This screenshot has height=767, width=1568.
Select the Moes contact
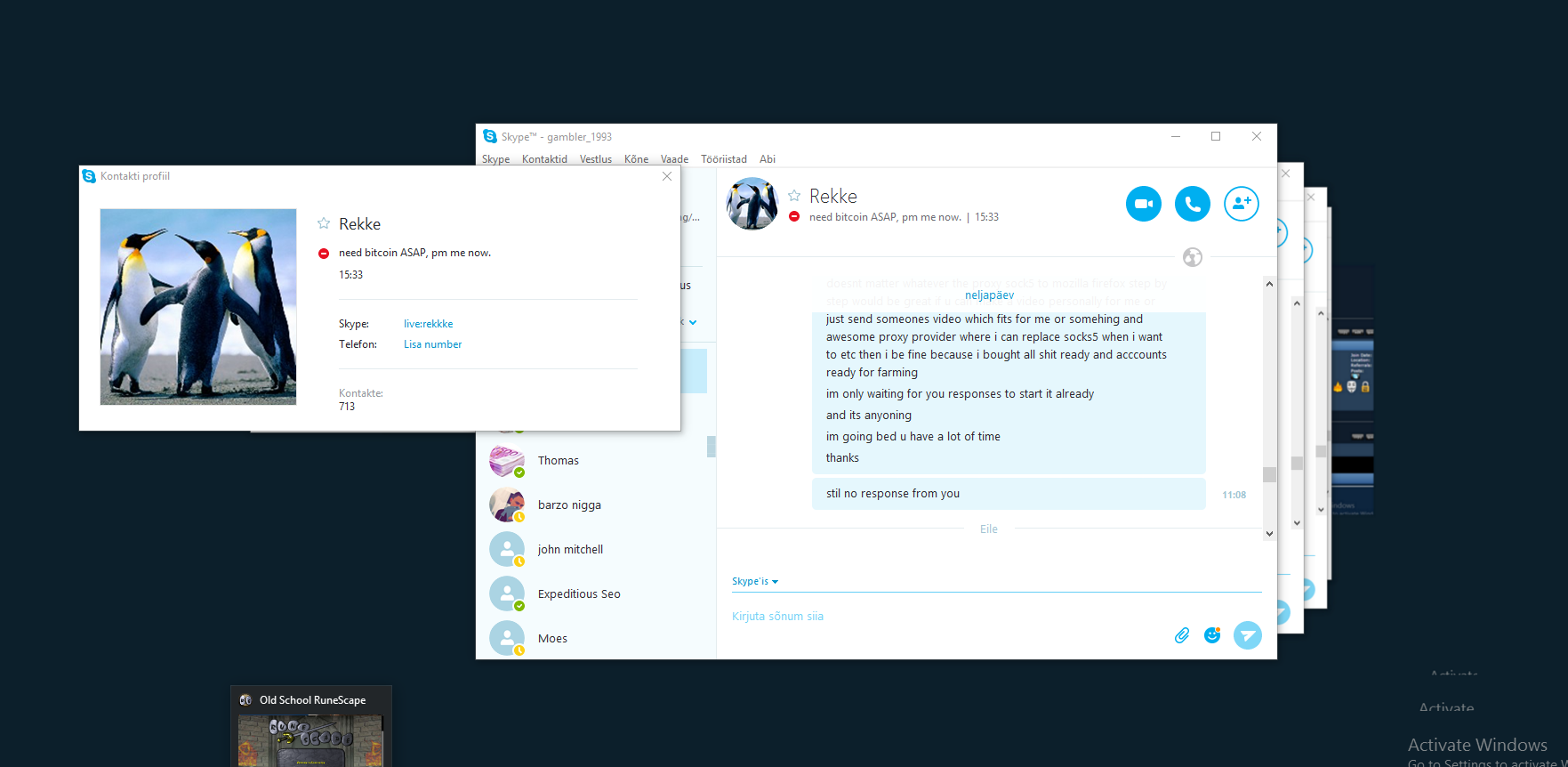tap(596, 638)
